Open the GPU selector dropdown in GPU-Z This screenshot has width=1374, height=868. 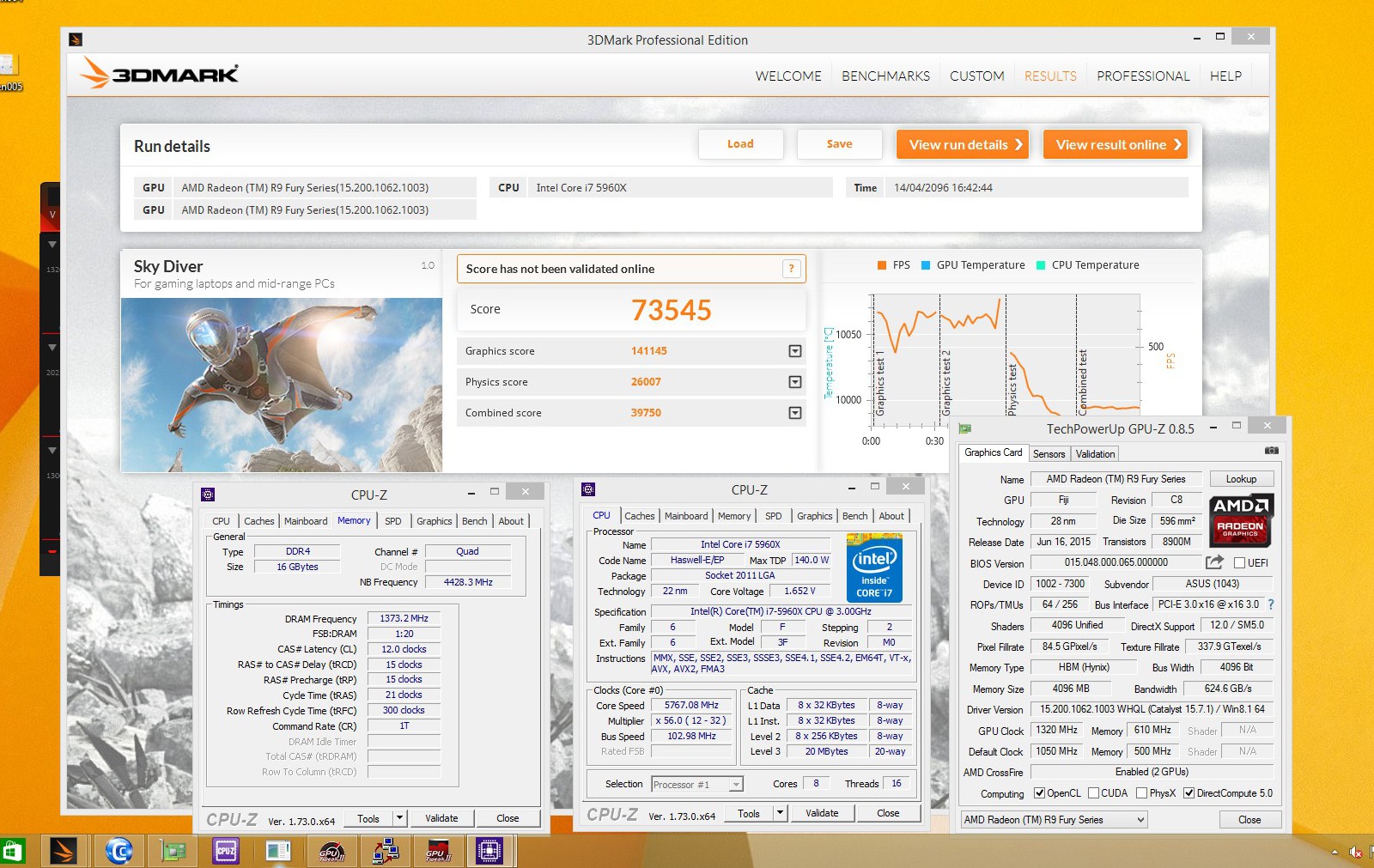click(1055, 820)
